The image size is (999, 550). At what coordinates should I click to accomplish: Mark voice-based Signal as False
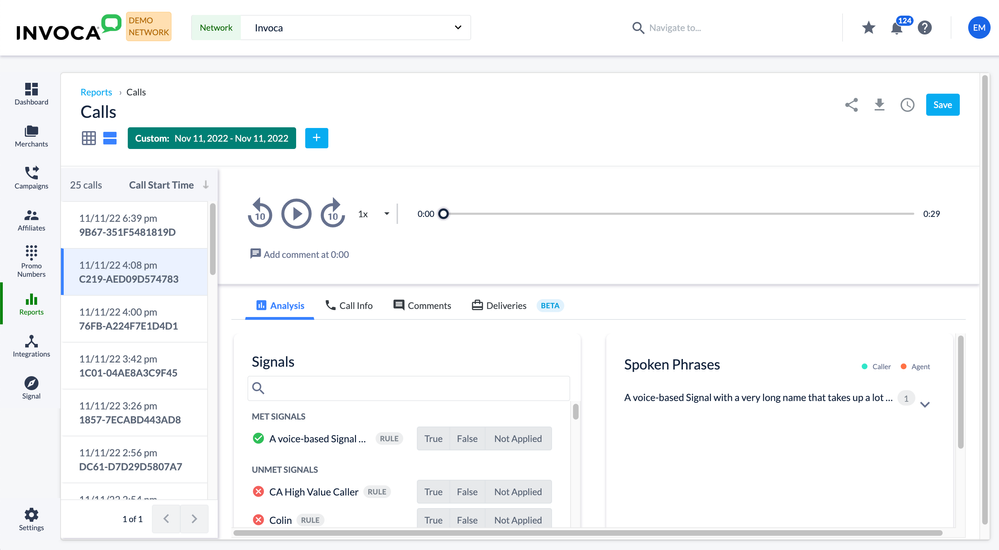point(467,438)
